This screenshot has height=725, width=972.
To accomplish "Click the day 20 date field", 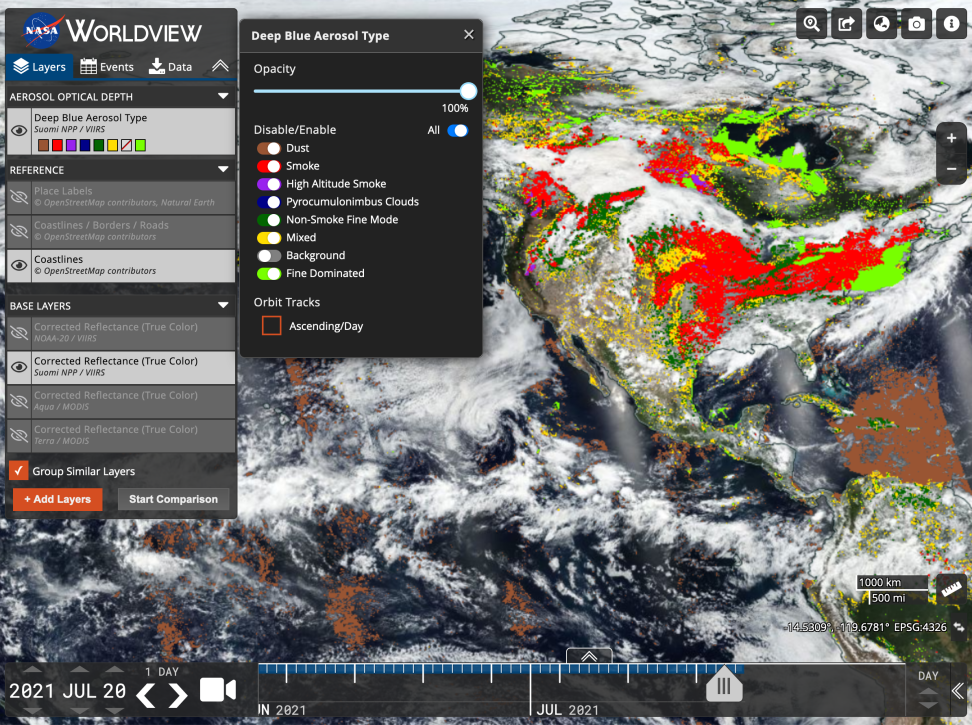I will [114, 691].
